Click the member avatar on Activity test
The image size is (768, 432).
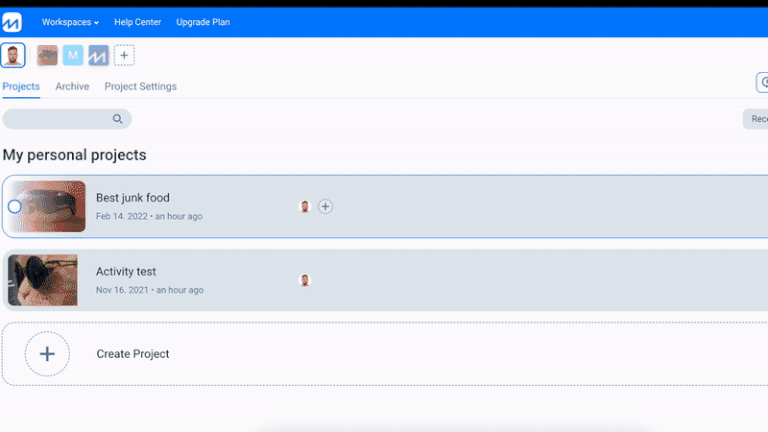point(305,280)
